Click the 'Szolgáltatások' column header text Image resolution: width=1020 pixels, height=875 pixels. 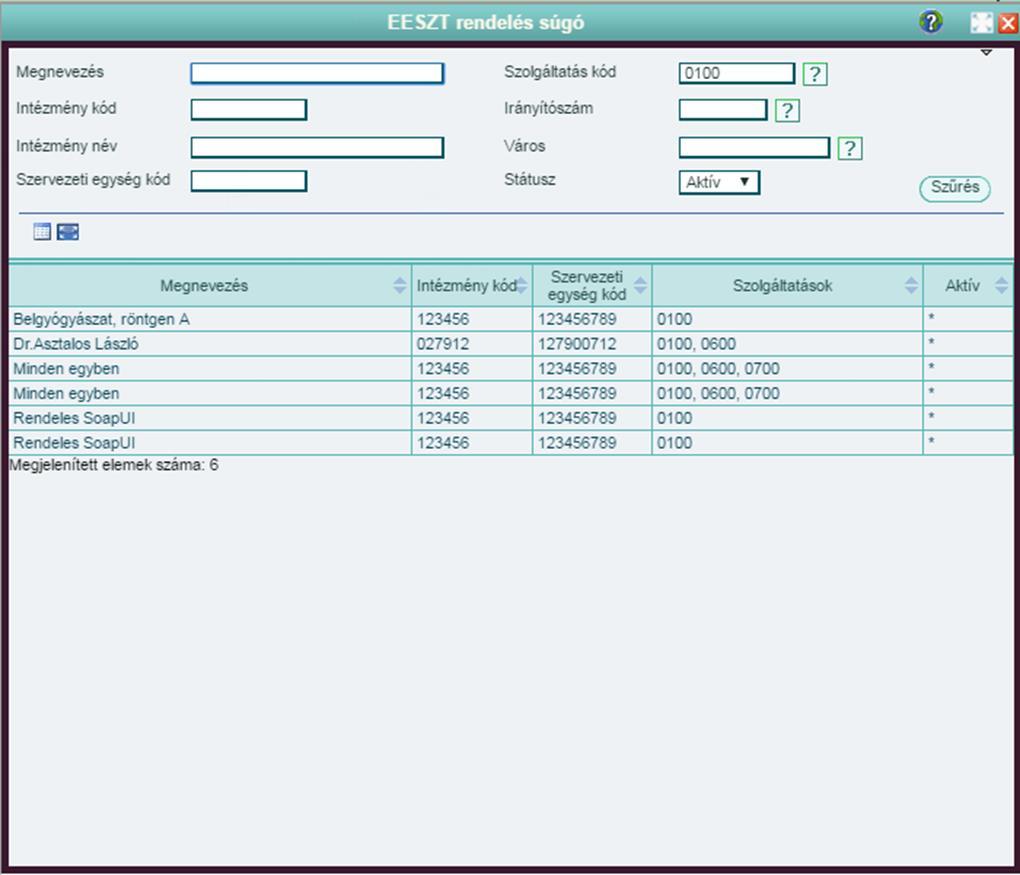[783, 286]
